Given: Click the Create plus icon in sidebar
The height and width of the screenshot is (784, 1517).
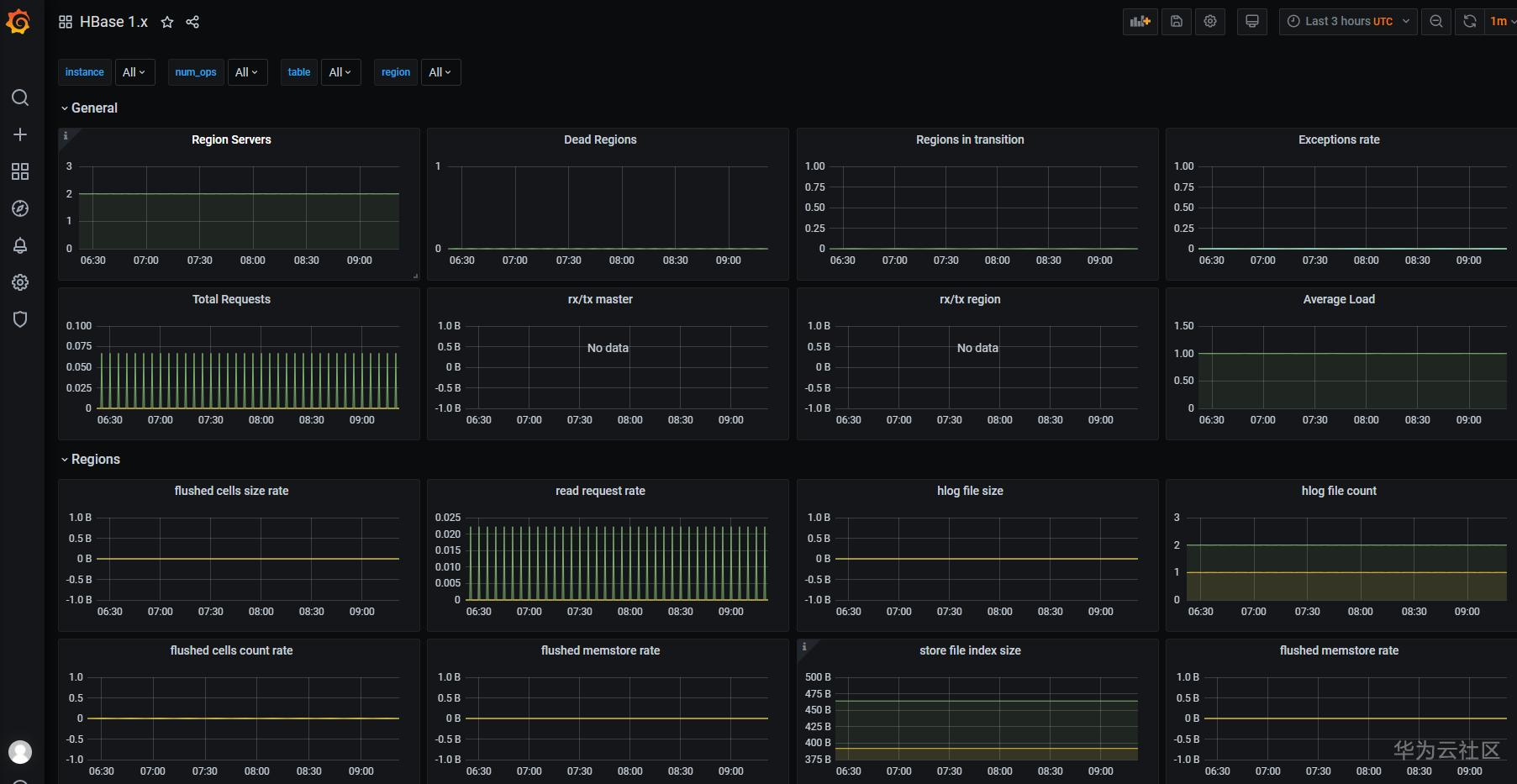Looking at the screenshot, I should point(20,134).
